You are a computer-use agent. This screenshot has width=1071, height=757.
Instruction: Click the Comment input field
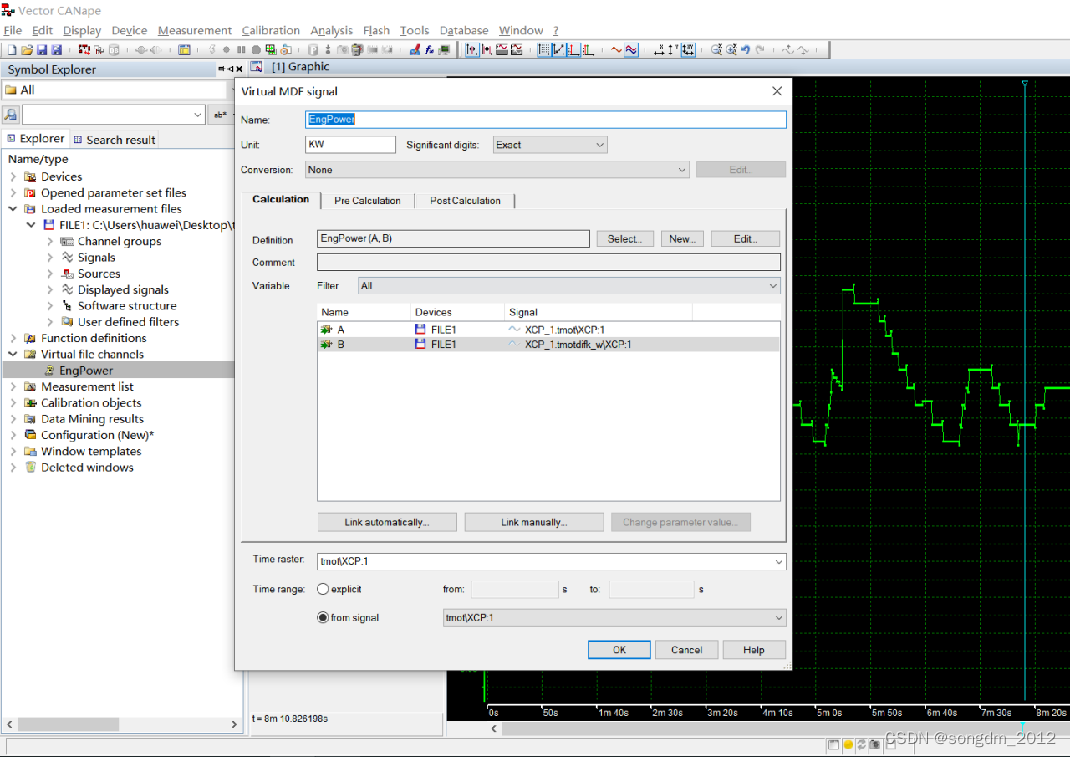pyautogui.click(x=548, y=262)
